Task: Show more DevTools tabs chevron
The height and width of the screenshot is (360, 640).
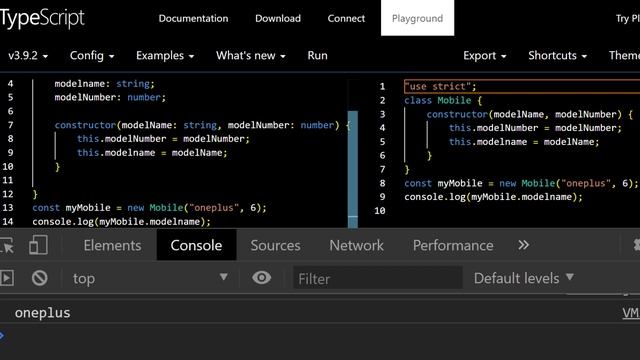Action: pos(523,245)
